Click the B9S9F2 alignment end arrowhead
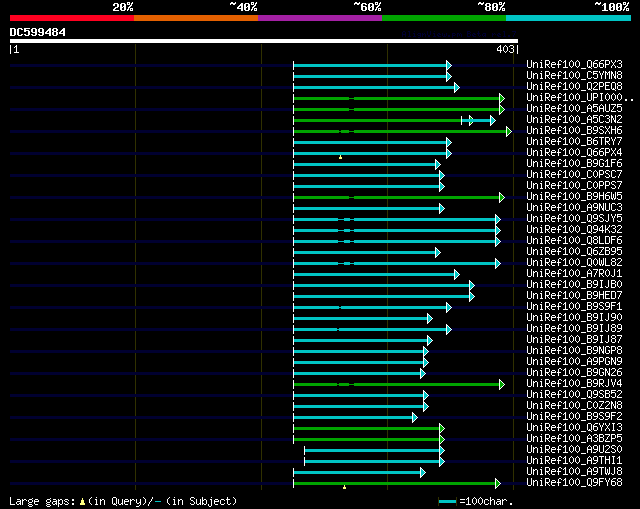 coord(415,418)
